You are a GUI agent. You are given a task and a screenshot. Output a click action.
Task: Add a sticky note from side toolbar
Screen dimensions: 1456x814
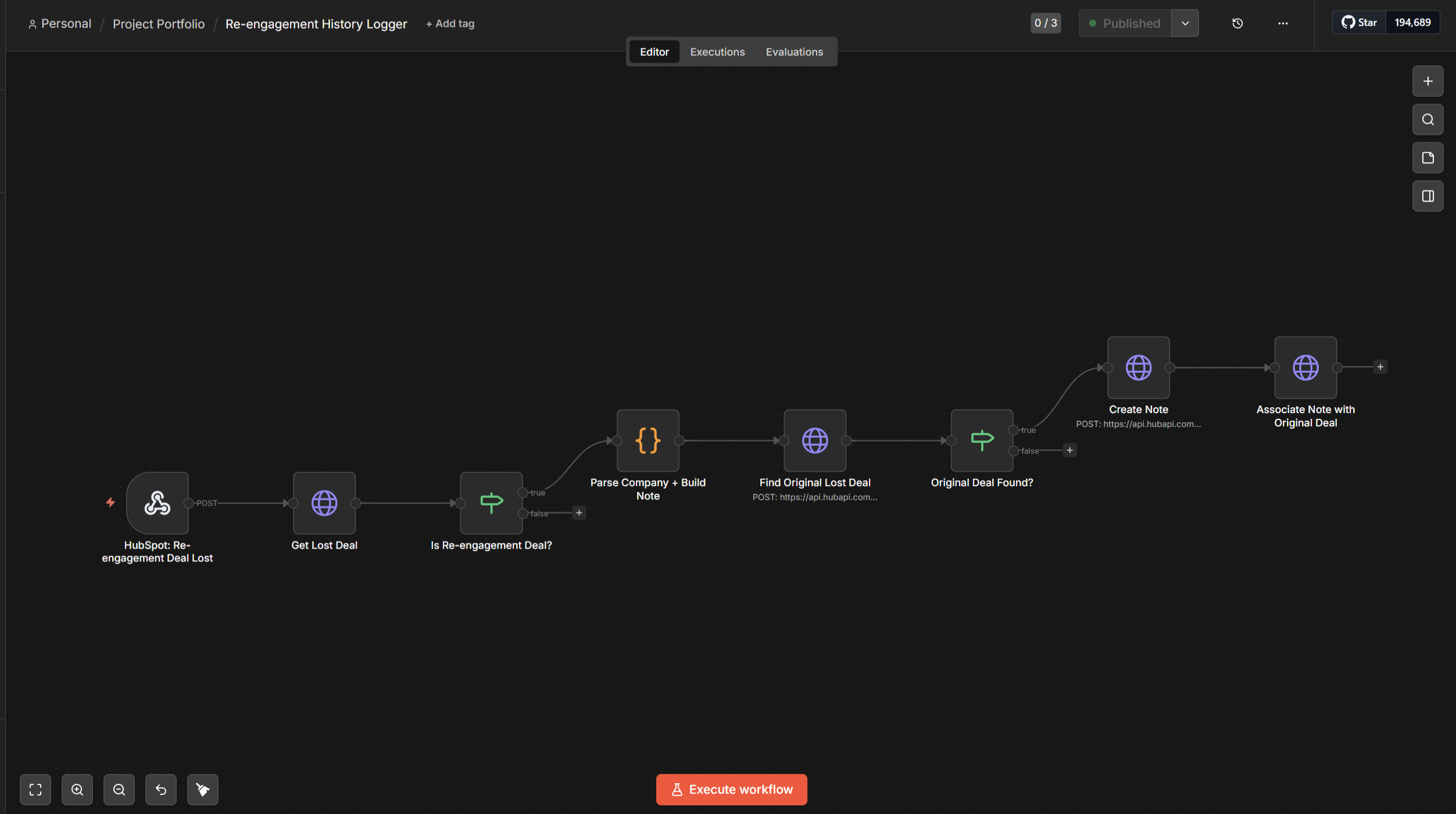click(x=1428, y=157)
